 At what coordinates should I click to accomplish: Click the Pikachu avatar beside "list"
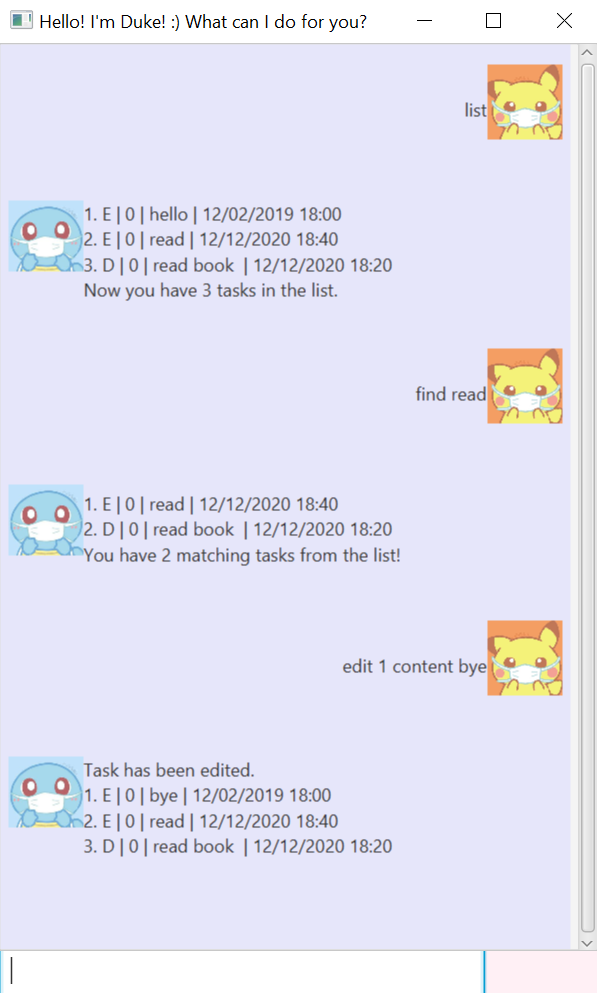tap(525, 102)
